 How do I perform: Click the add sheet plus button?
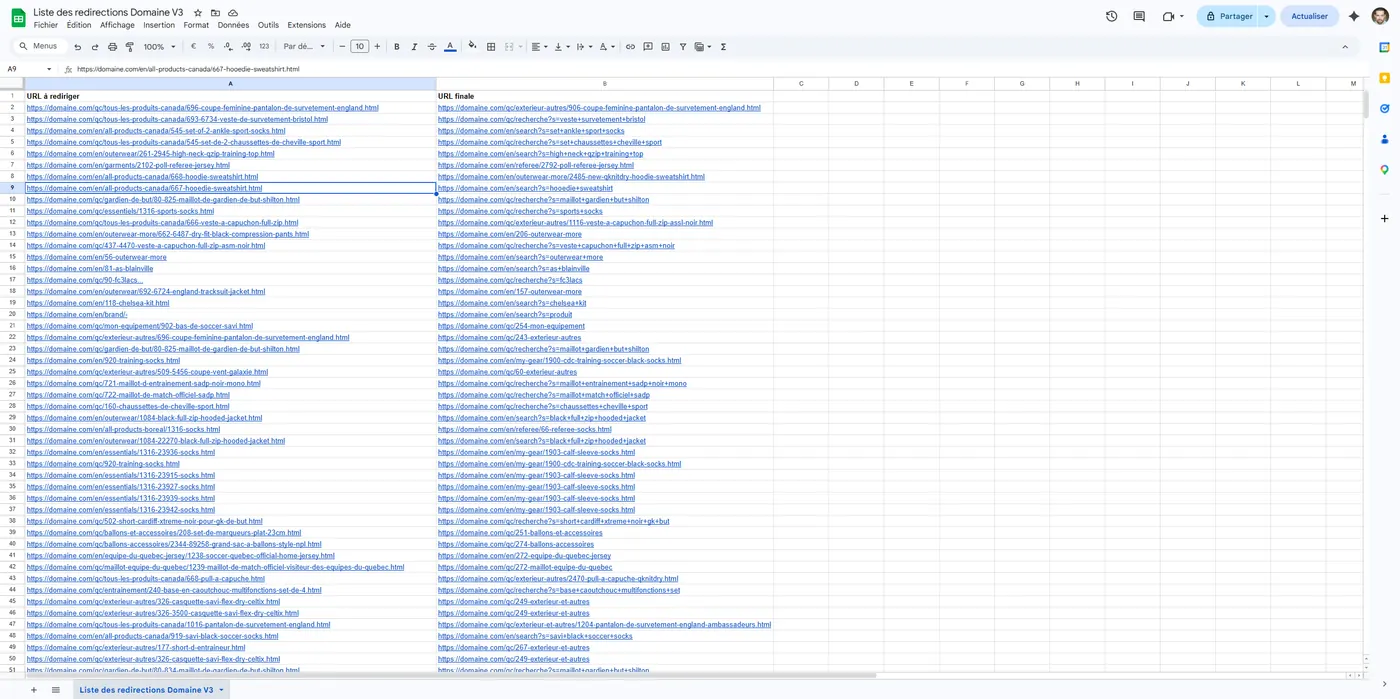point(33,690)
